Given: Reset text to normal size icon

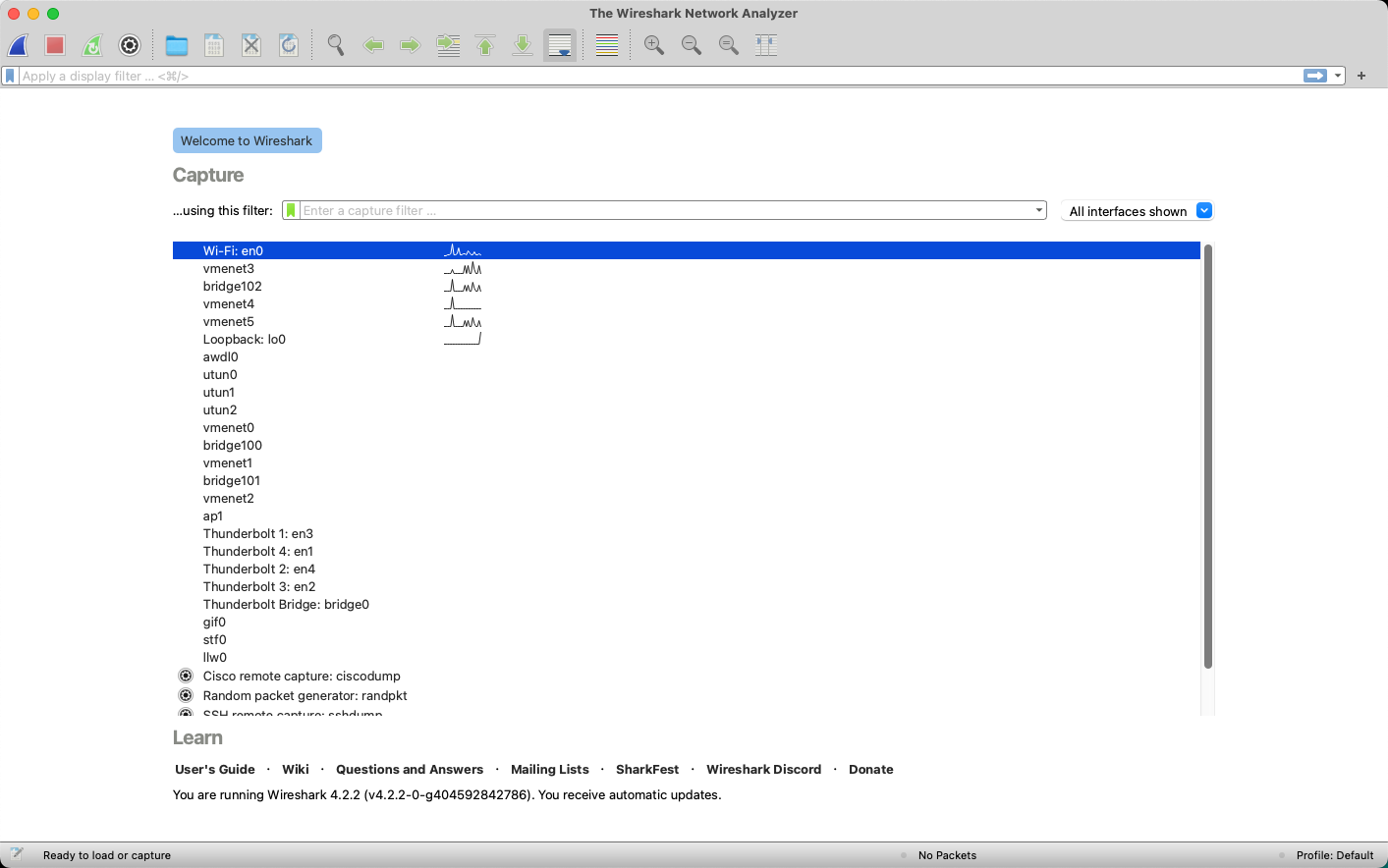Looking at the screenshot, I should click(x=729, y=45).
